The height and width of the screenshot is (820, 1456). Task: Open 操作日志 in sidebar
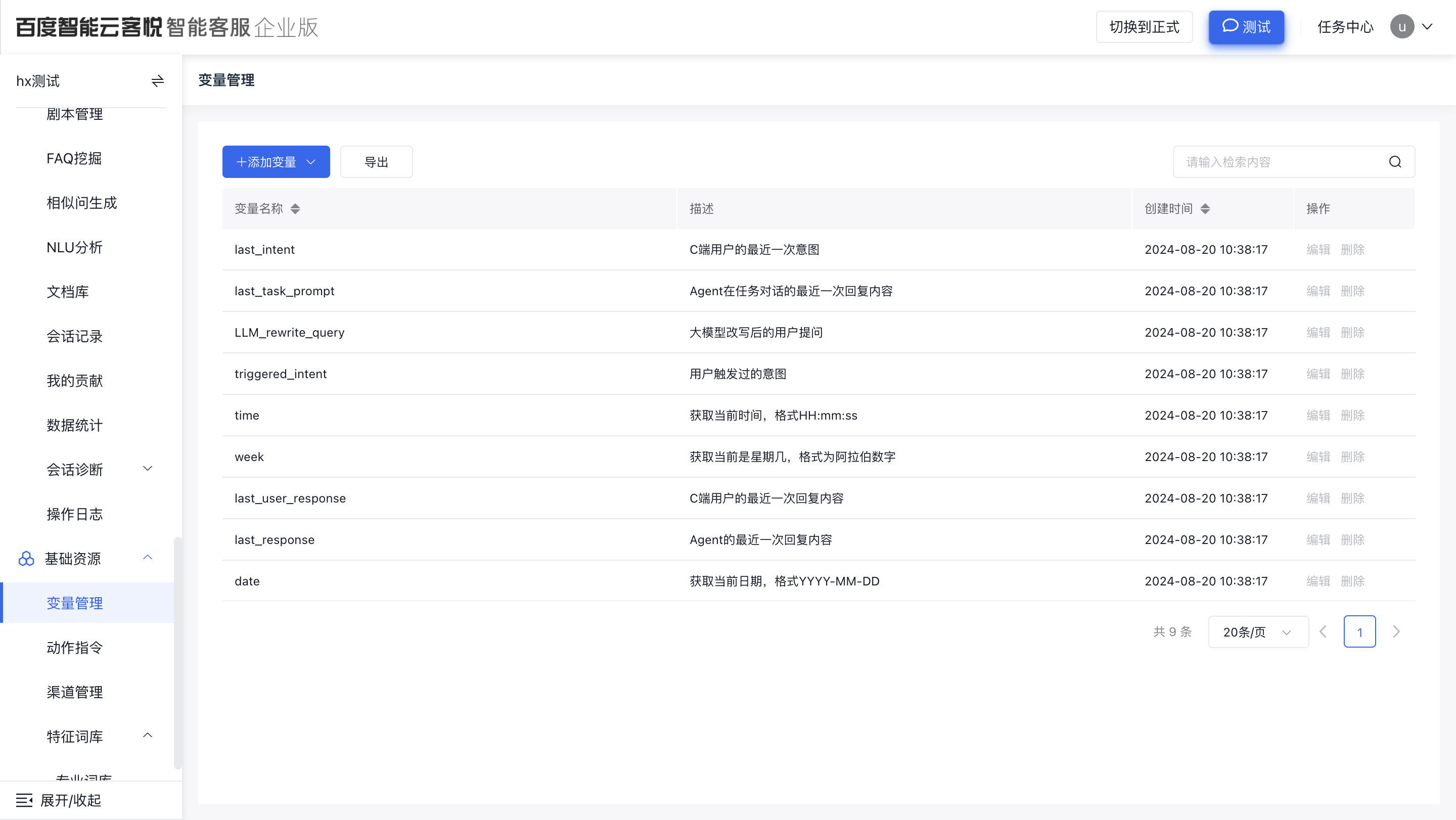point(75,514)
